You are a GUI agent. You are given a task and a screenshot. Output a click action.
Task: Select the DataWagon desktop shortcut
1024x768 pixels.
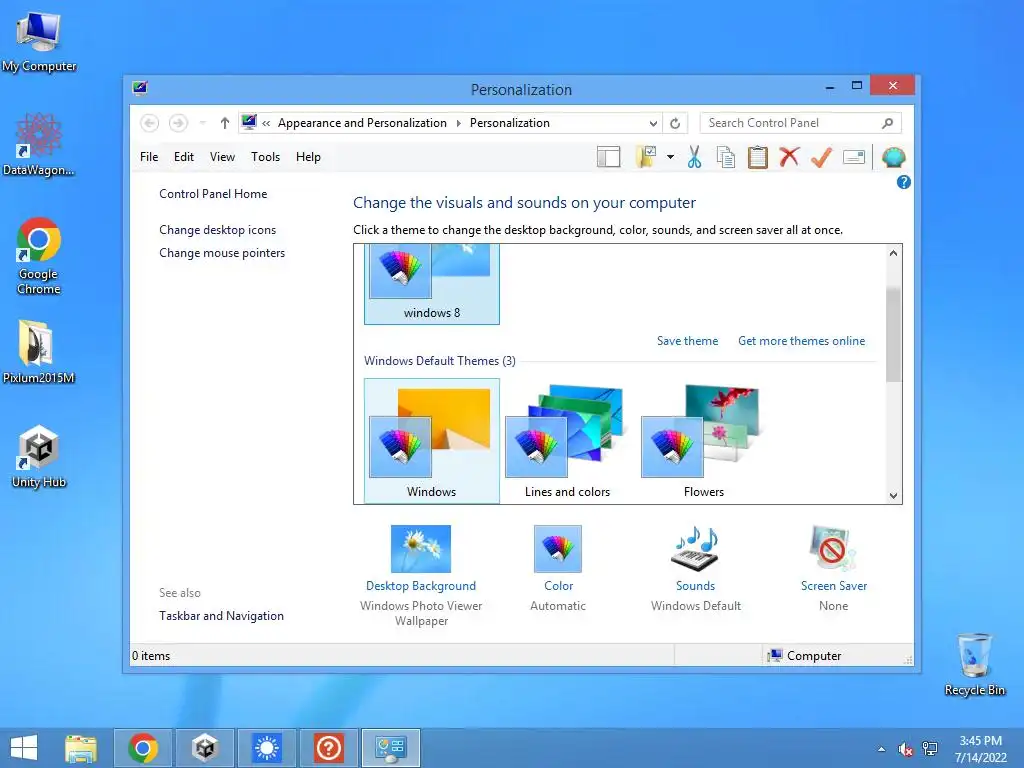pos(39,144)
